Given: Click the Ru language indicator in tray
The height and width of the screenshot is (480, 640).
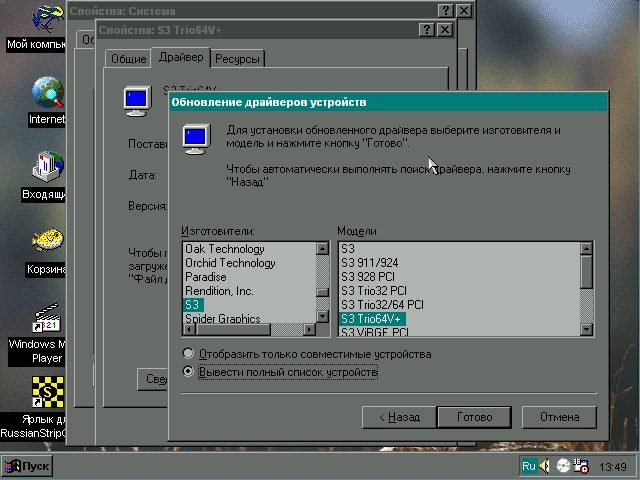Looking at the screenshot, I should point(529,466).
